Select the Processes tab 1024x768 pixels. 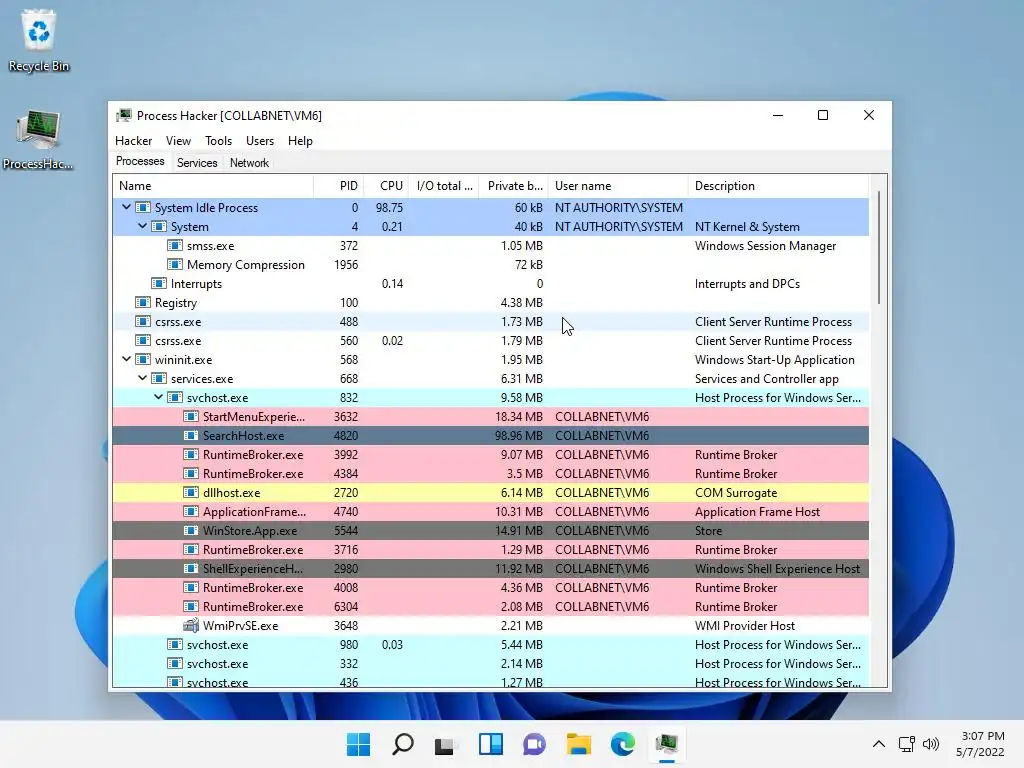pyautogui.click(x=140, y=161)
